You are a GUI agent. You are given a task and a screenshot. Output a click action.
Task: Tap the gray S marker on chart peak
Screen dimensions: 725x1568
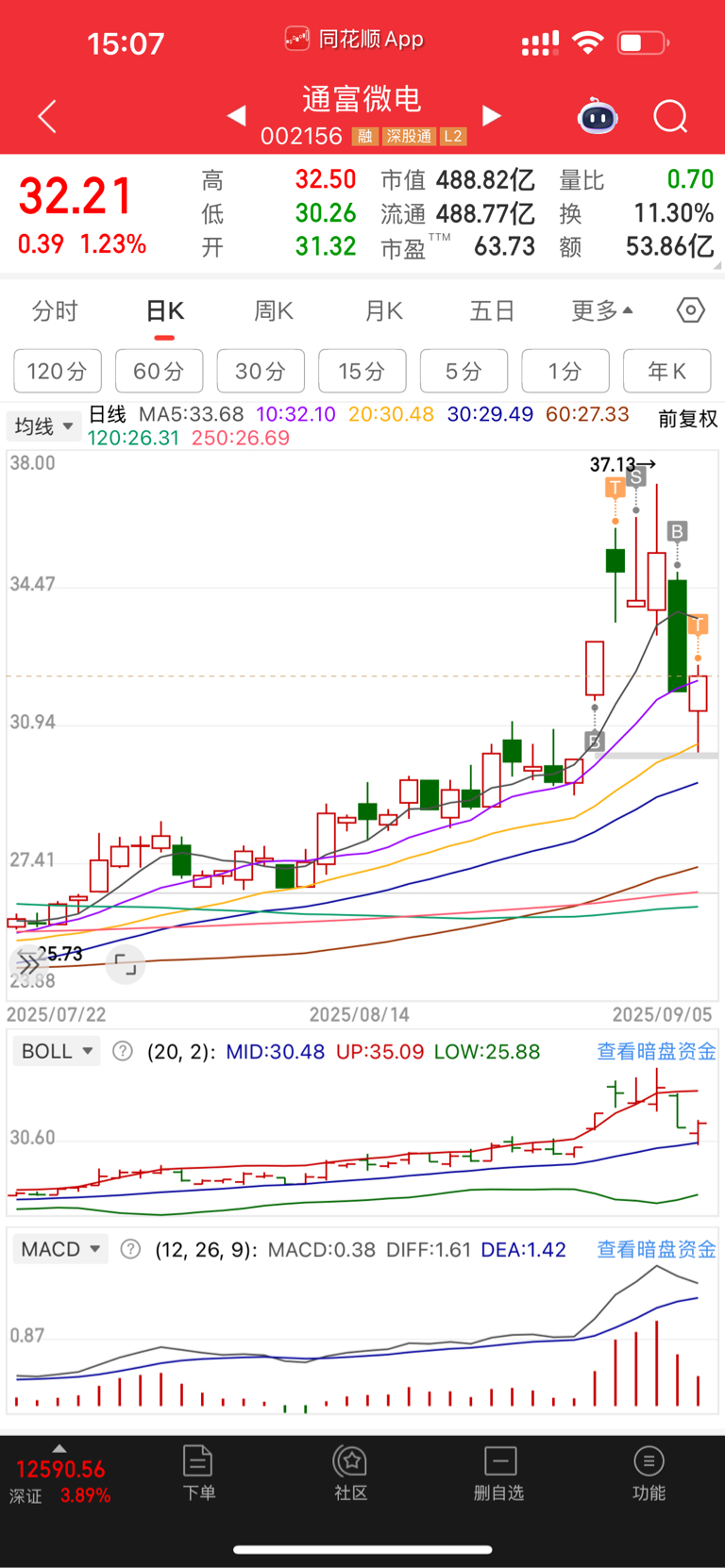coord(636,477)
